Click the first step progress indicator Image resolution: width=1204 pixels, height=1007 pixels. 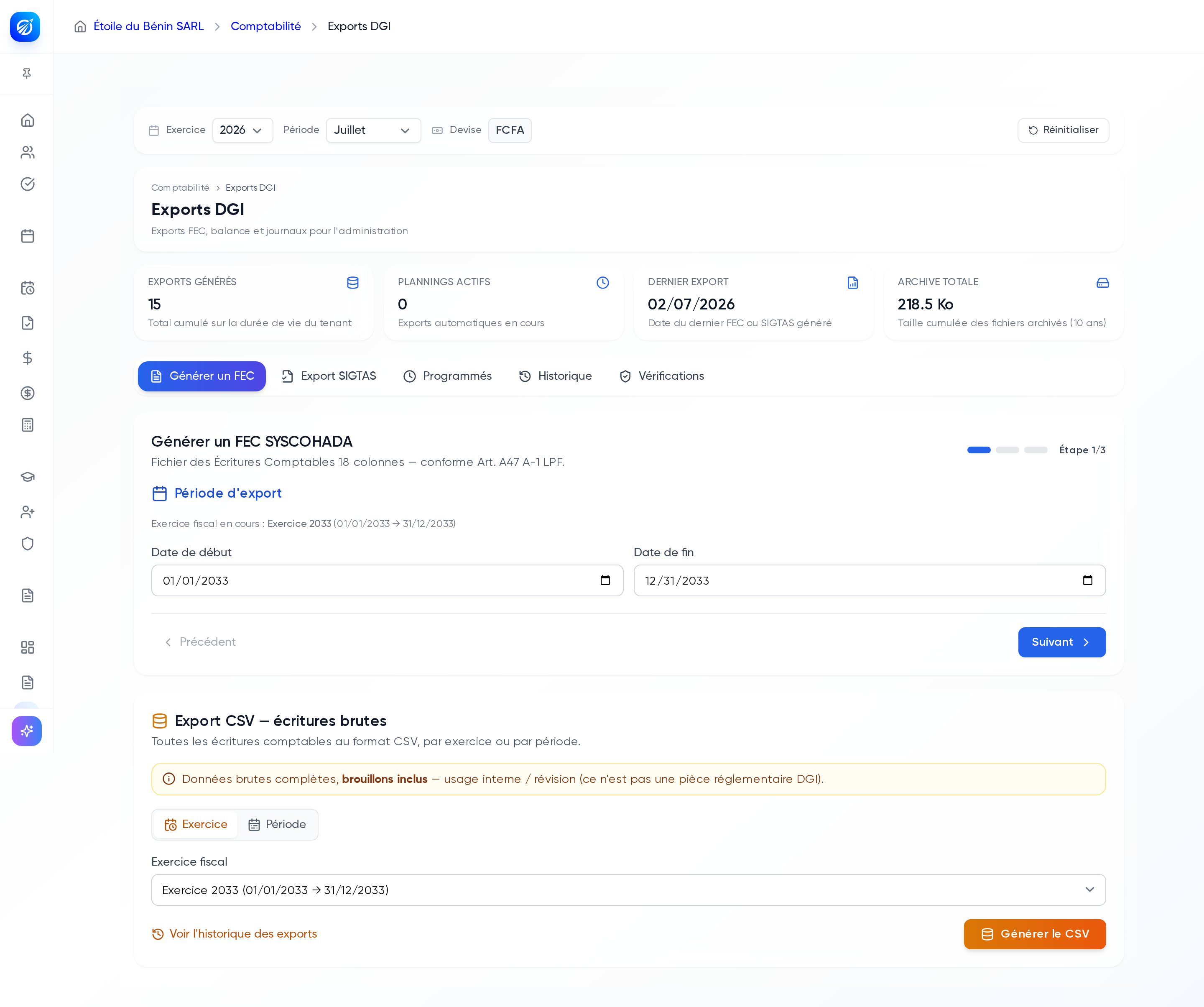979,450
